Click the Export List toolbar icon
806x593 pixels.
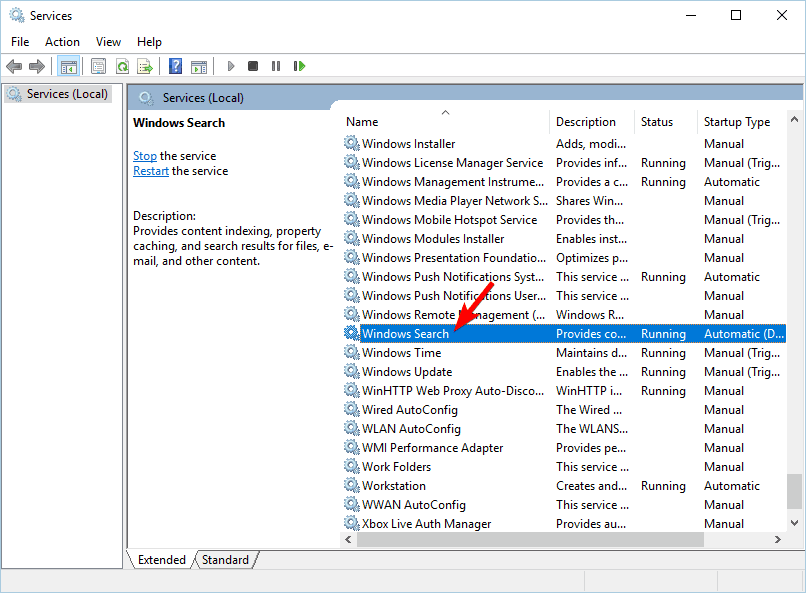coord(145,66)
